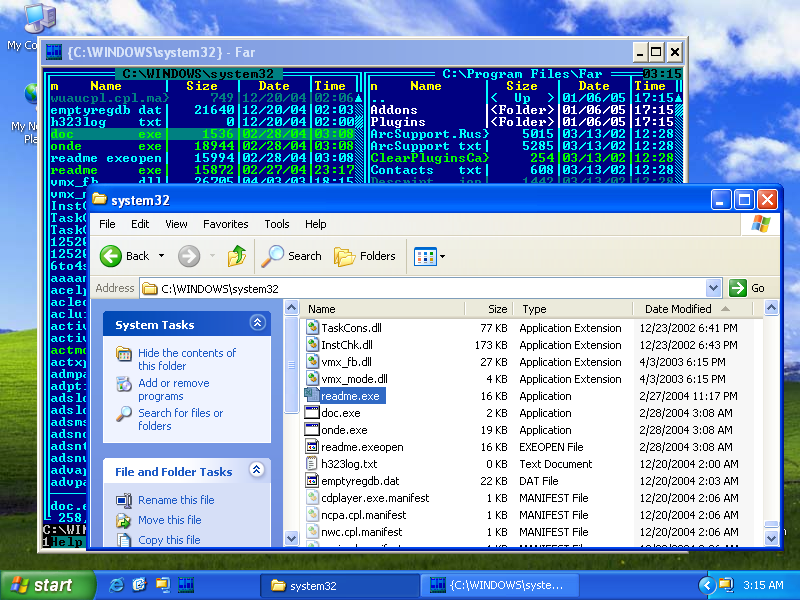This screenshot has height=600, width=800.
Task: Toggle the Folders pane button
Action: coord(365,256)
